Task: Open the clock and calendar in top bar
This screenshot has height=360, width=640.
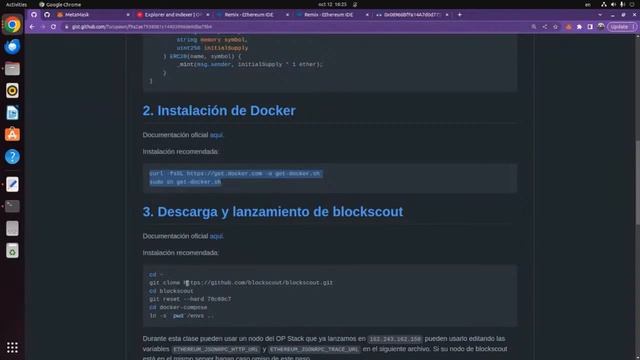Action: tap(332, 4)
